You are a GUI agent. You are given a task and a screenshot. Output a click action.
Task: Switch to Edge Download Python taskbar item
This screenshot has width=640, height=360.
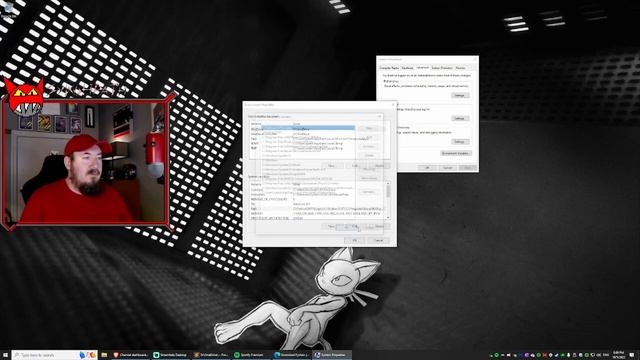[x=291, y=355]
